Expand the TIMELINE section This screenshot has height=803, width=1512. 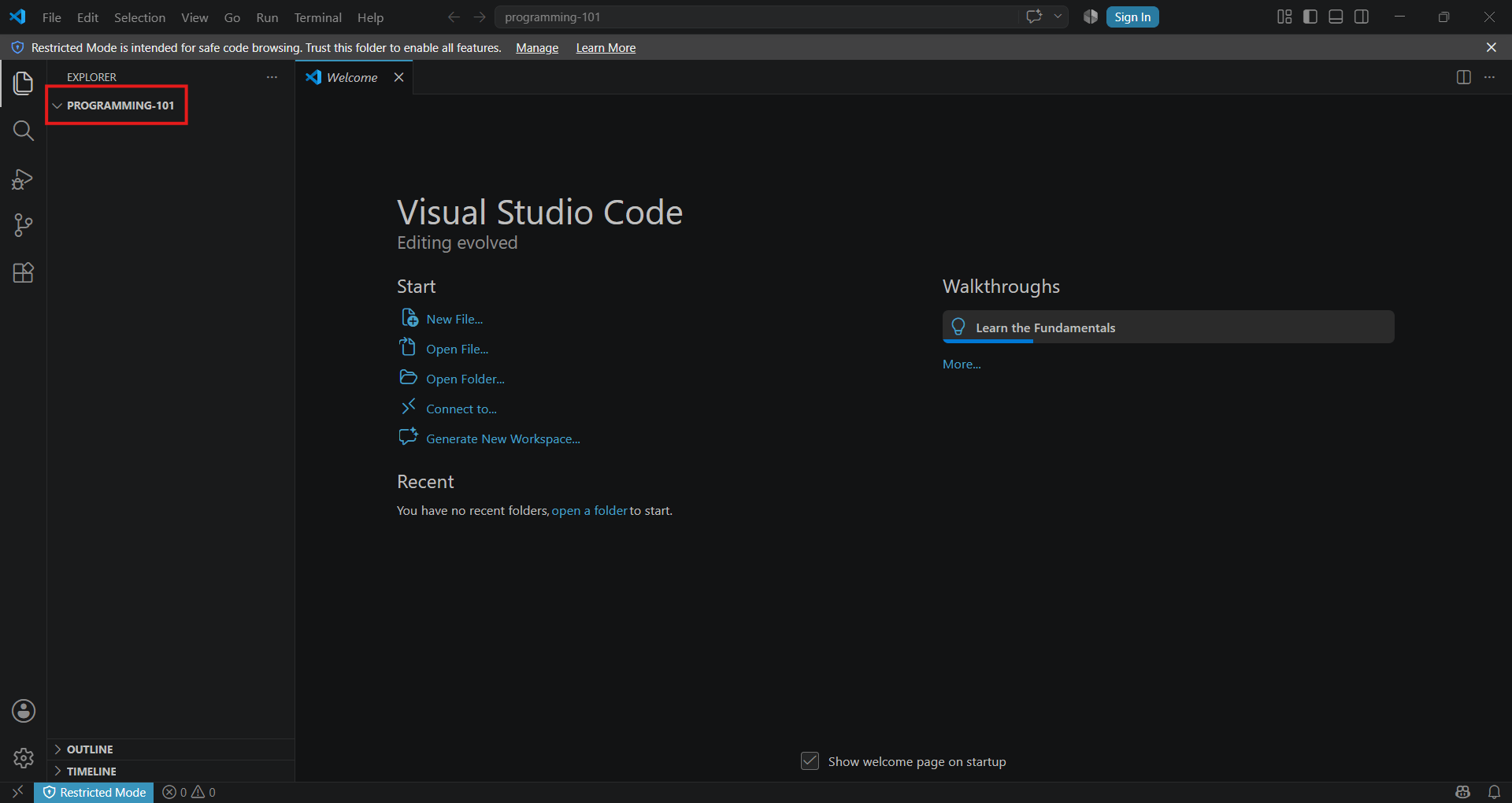pos(170,772)
